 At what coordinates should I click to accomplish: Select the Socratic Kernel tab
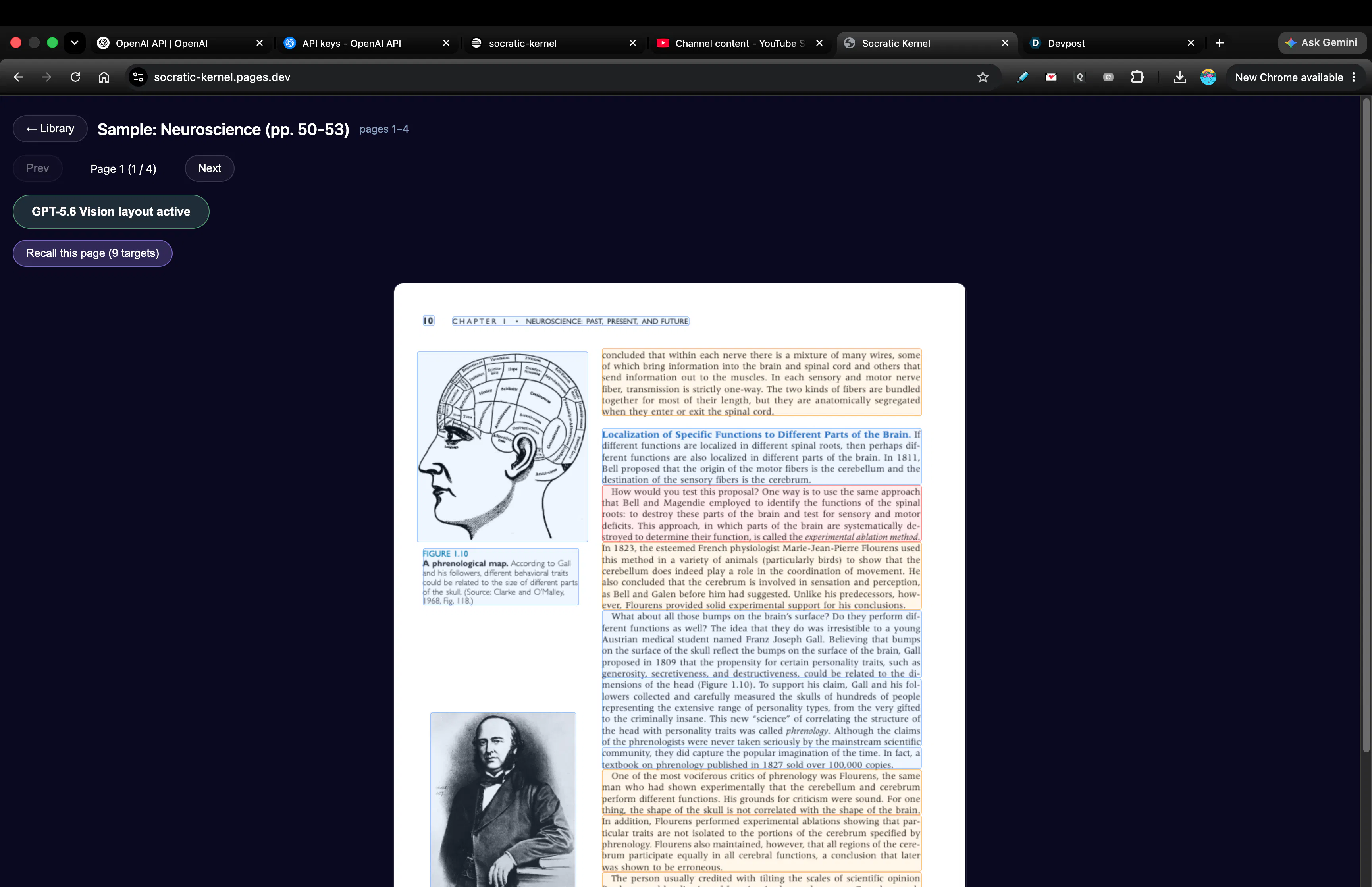tap(927, 43)
